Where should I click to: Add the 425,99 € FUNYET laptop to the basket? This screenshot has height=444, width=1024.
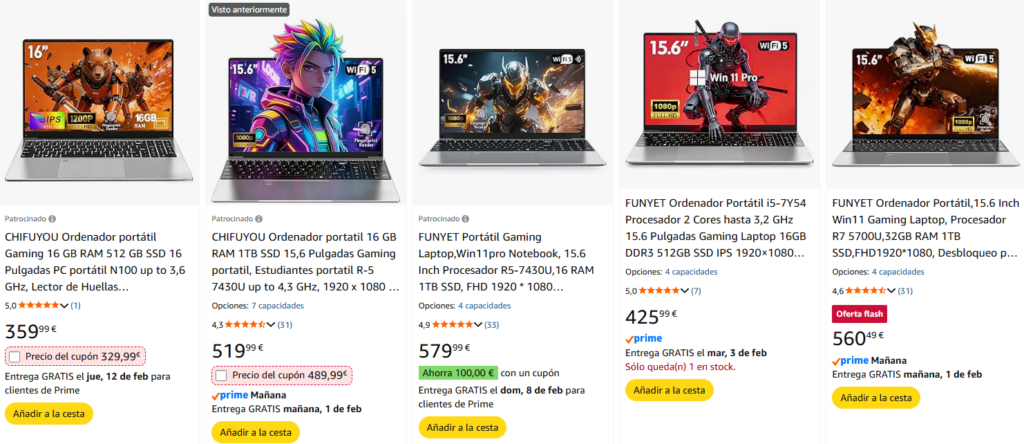[668, 390]
